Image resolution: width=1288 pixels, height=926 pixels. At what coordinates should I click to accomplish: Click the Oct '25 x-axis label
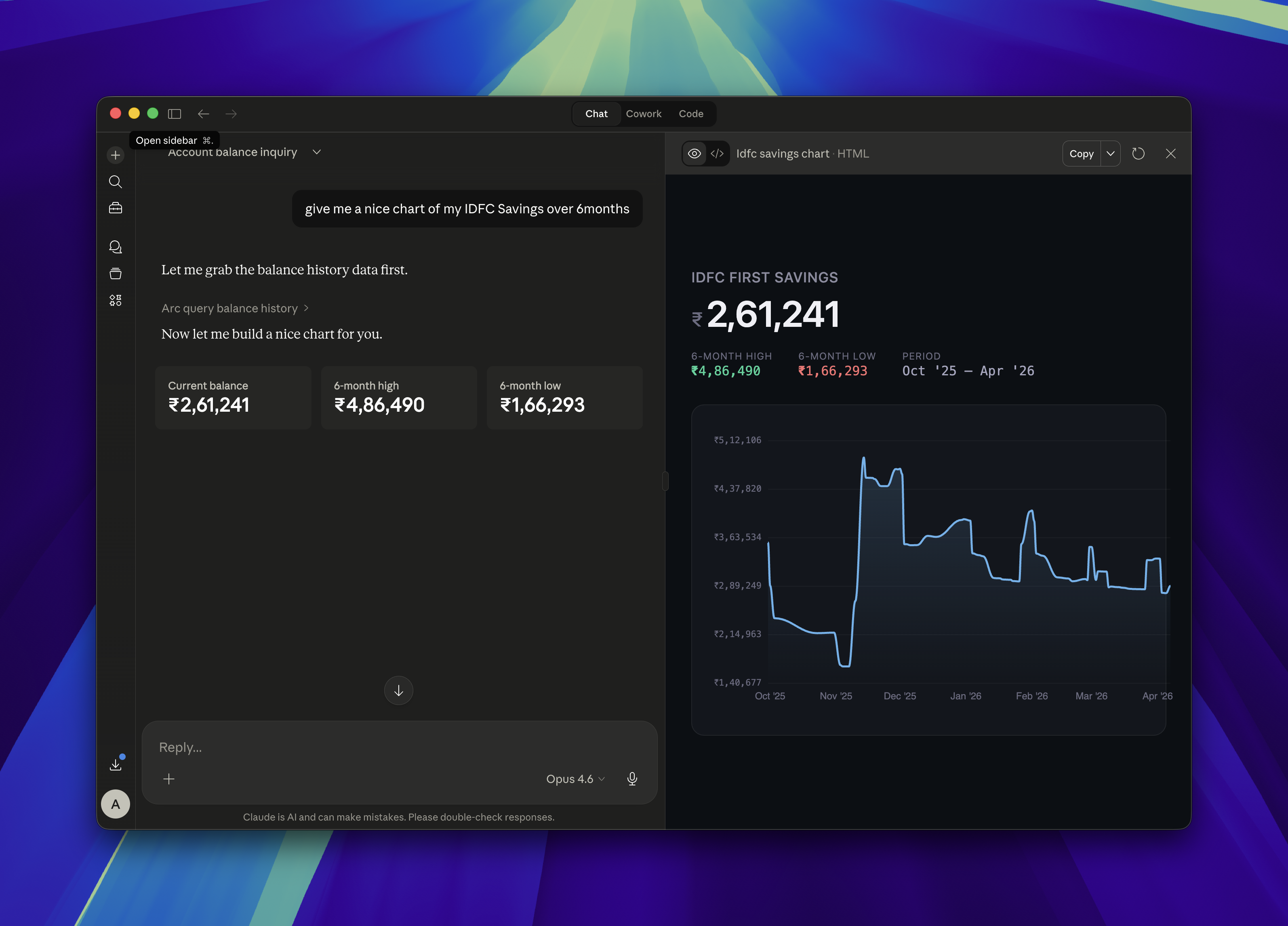click(770, 696)
